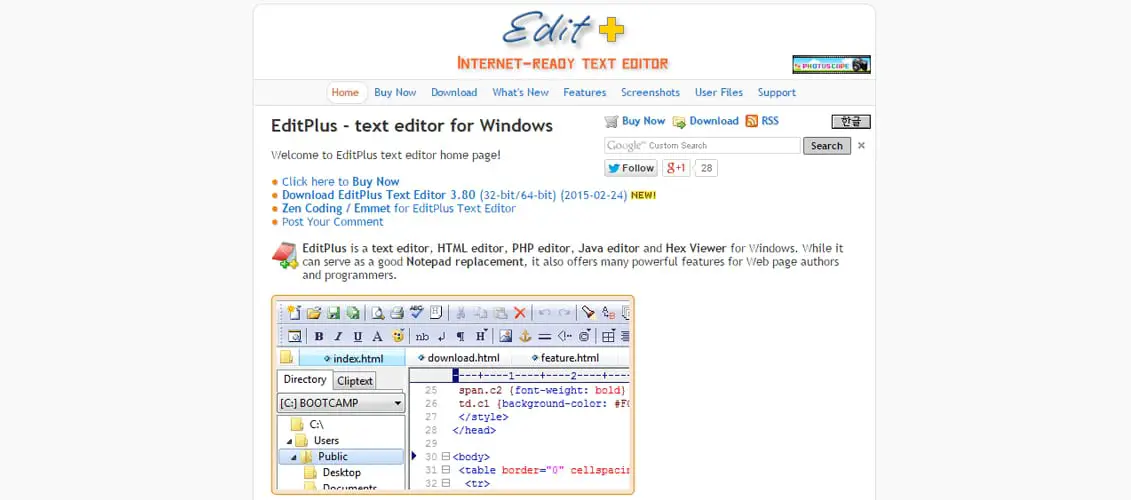Image resolution: width=1131 pixels, height=500 pixels.
Task: Click the Post Your Comment link
Action: 333,222
